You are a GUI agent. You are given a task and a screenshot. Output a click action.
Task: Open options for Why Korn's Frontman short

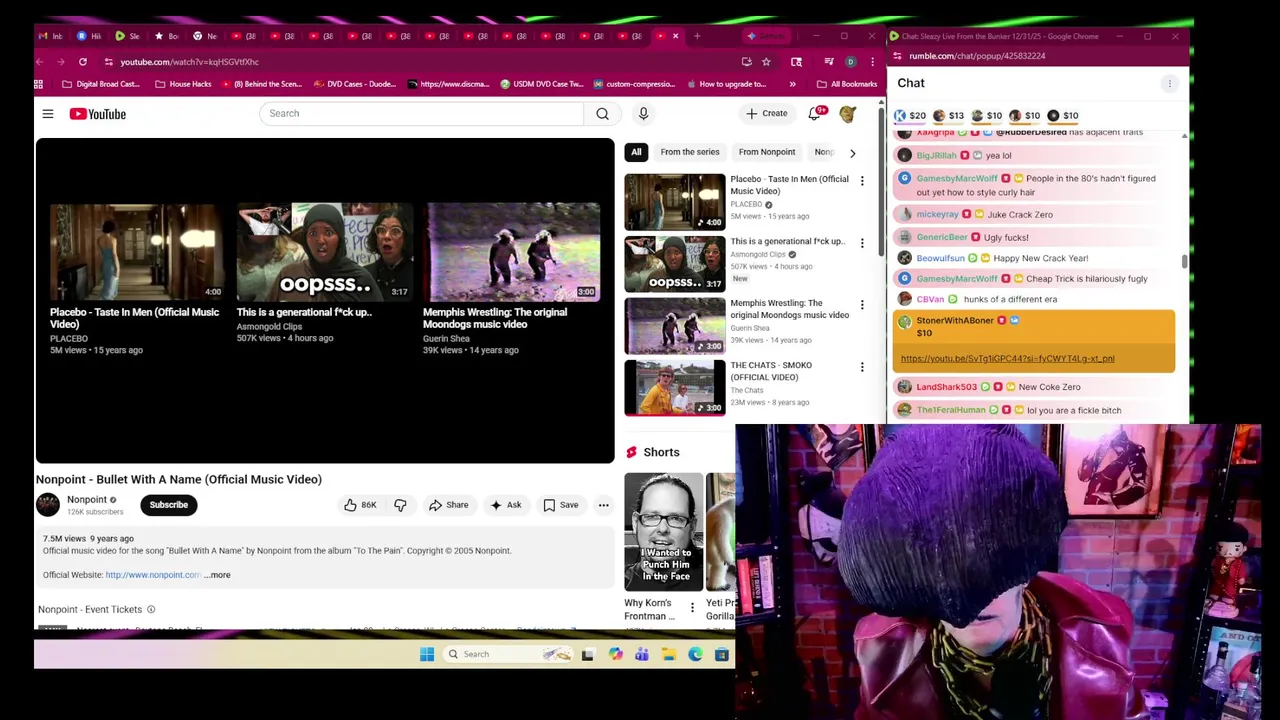coord(692,607)
